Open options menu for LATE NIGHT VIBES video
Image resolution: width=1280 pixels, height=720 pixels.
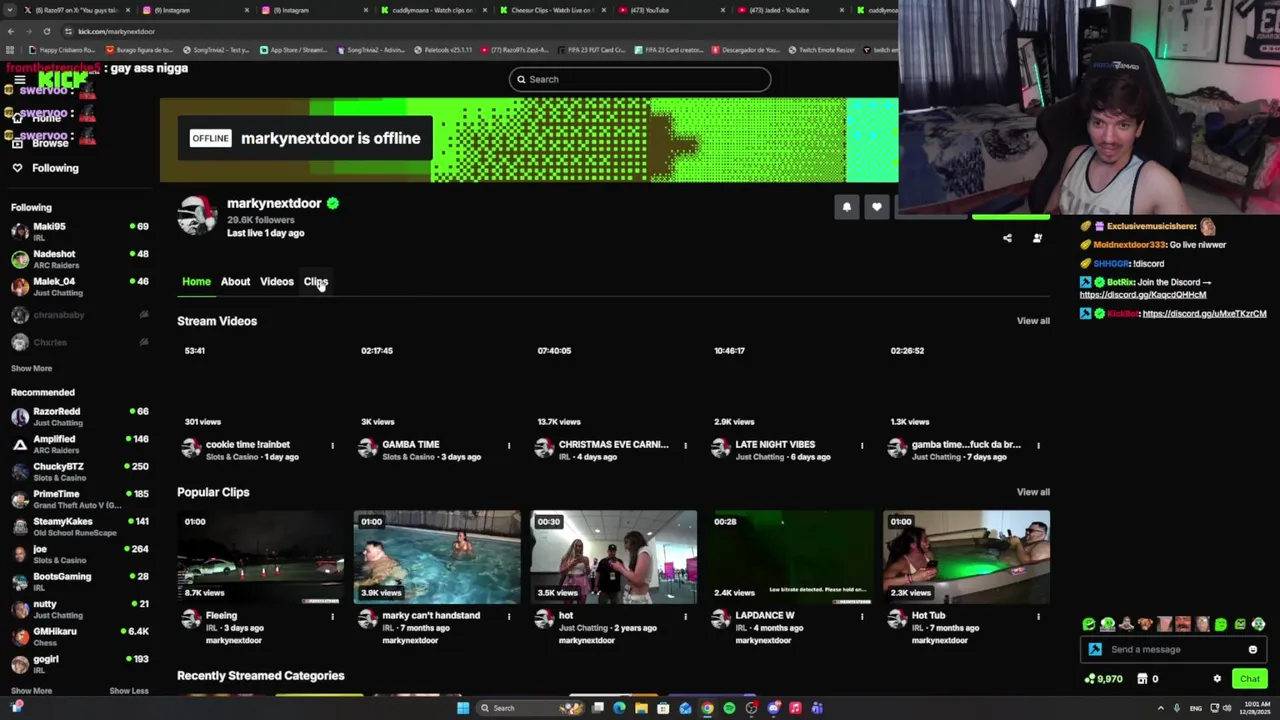pyautogui.click(x=861, y=445)
